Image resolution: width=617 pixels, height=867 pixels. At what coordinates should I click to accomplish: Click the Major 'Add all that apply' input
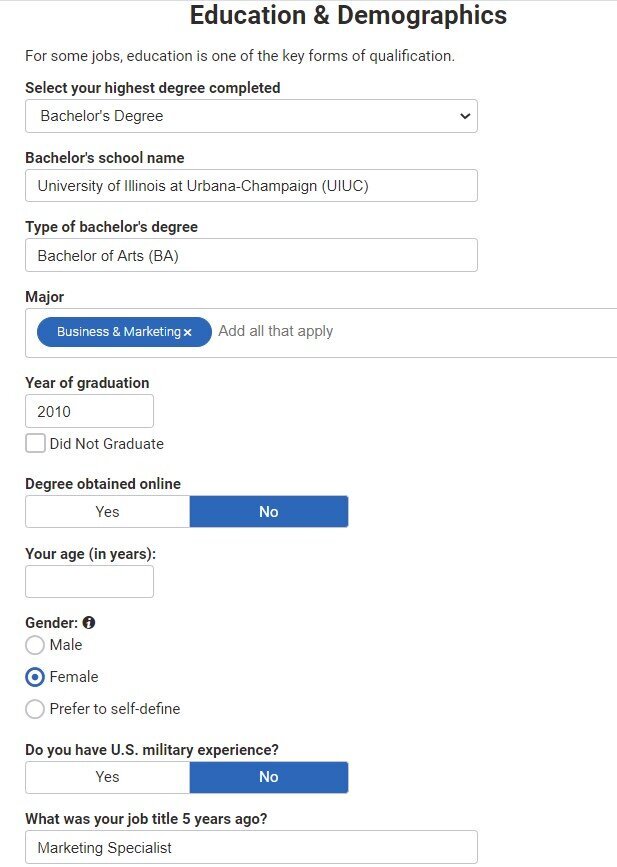(x=275, y=331)
